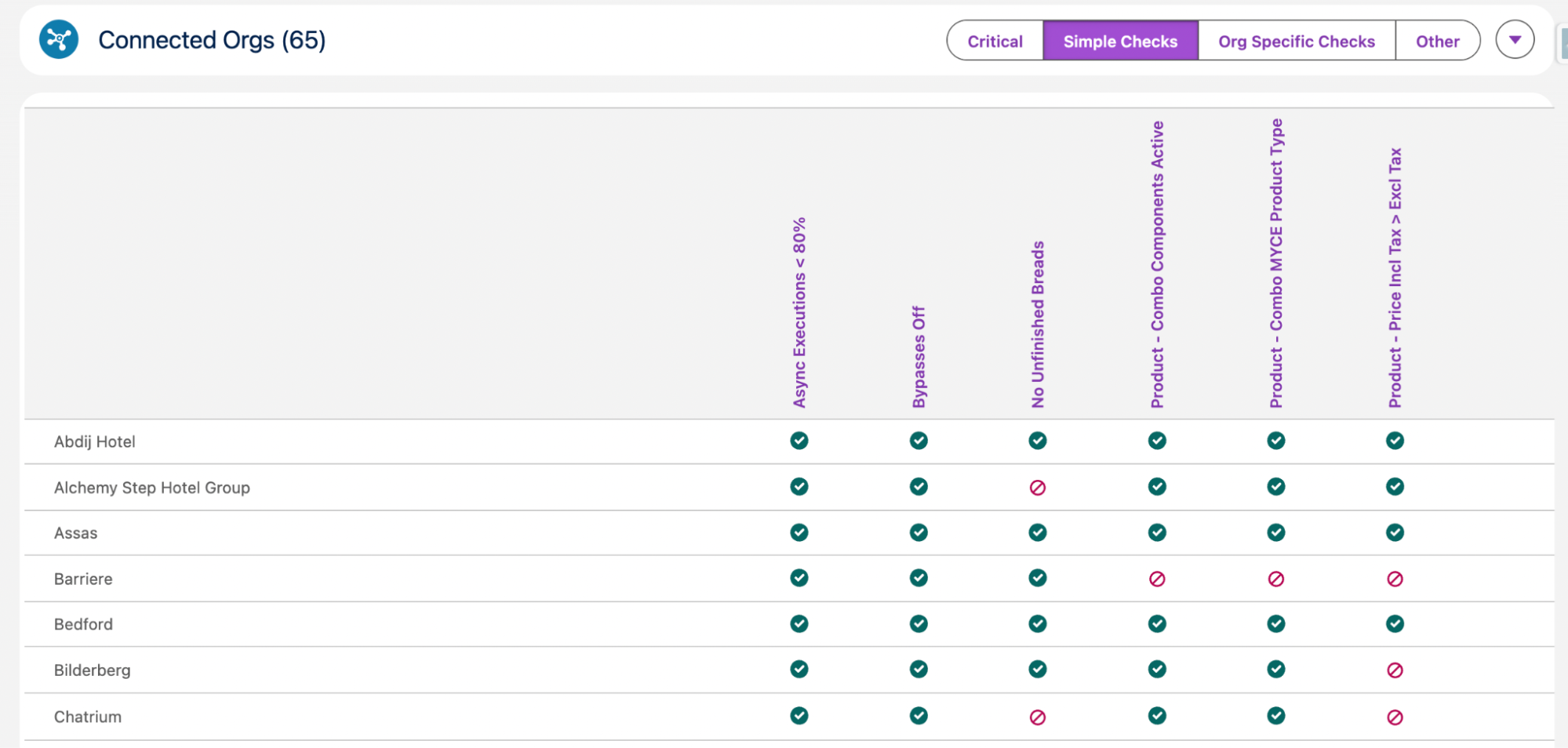Click Abdij Hotel's Async Executions check icon
The height and width of the screenshot is (748, 1568).
pos(799,441)
